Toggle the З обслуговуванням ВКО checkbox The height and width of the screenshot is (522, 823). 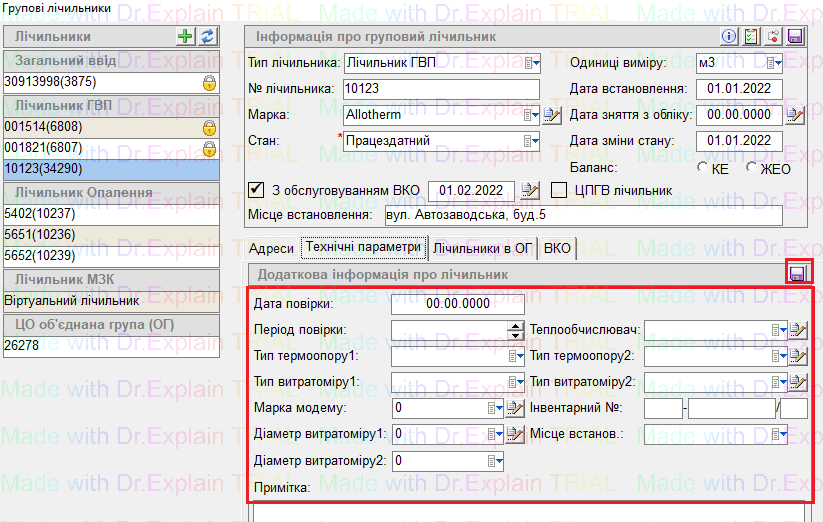pos(255,190)
